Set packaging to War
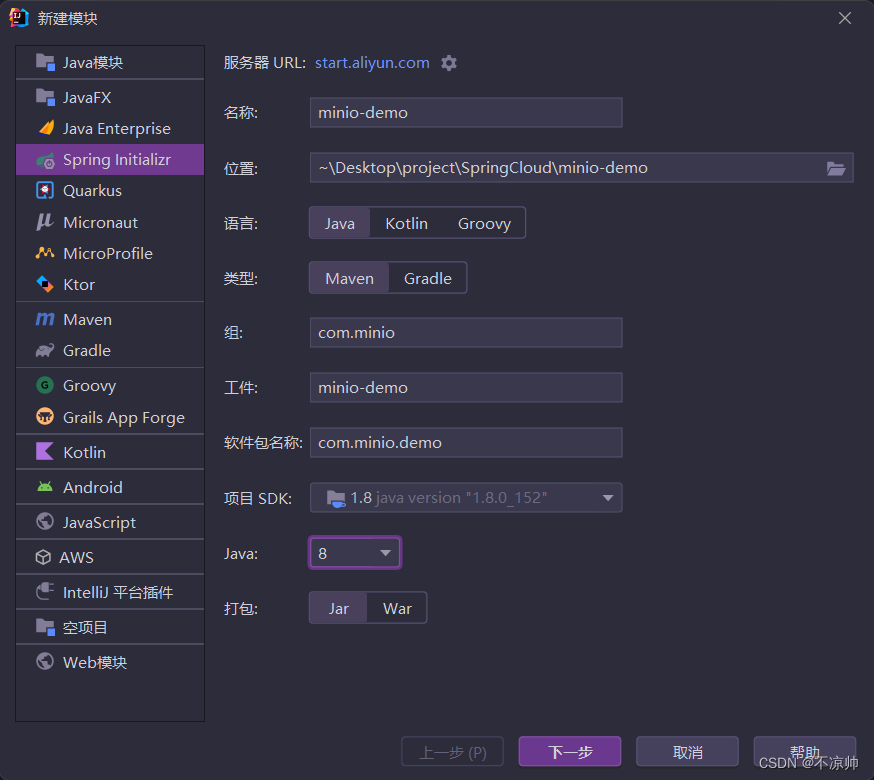 397,608
